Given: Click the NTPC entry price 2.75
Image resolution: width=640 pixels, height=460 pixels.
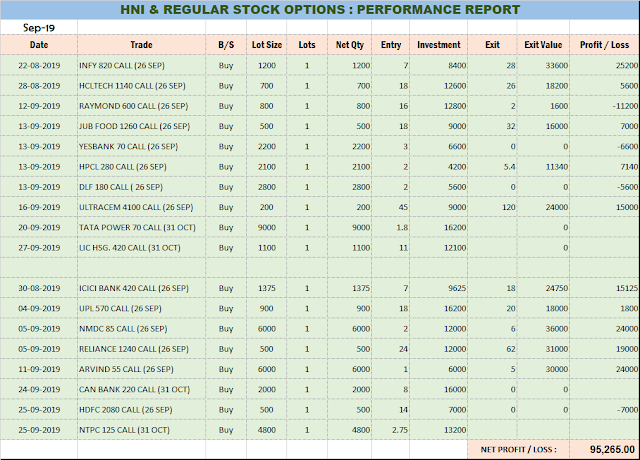Looking at the screenshot, I should pos(400,430).
